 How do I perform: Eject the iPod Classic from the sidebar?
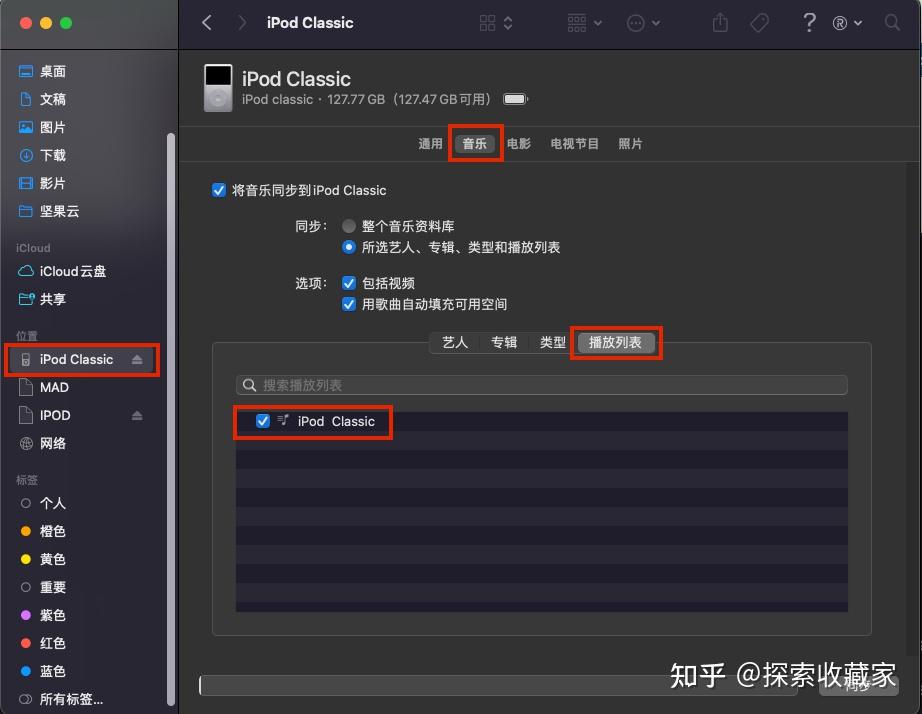(x=136, y=359)
